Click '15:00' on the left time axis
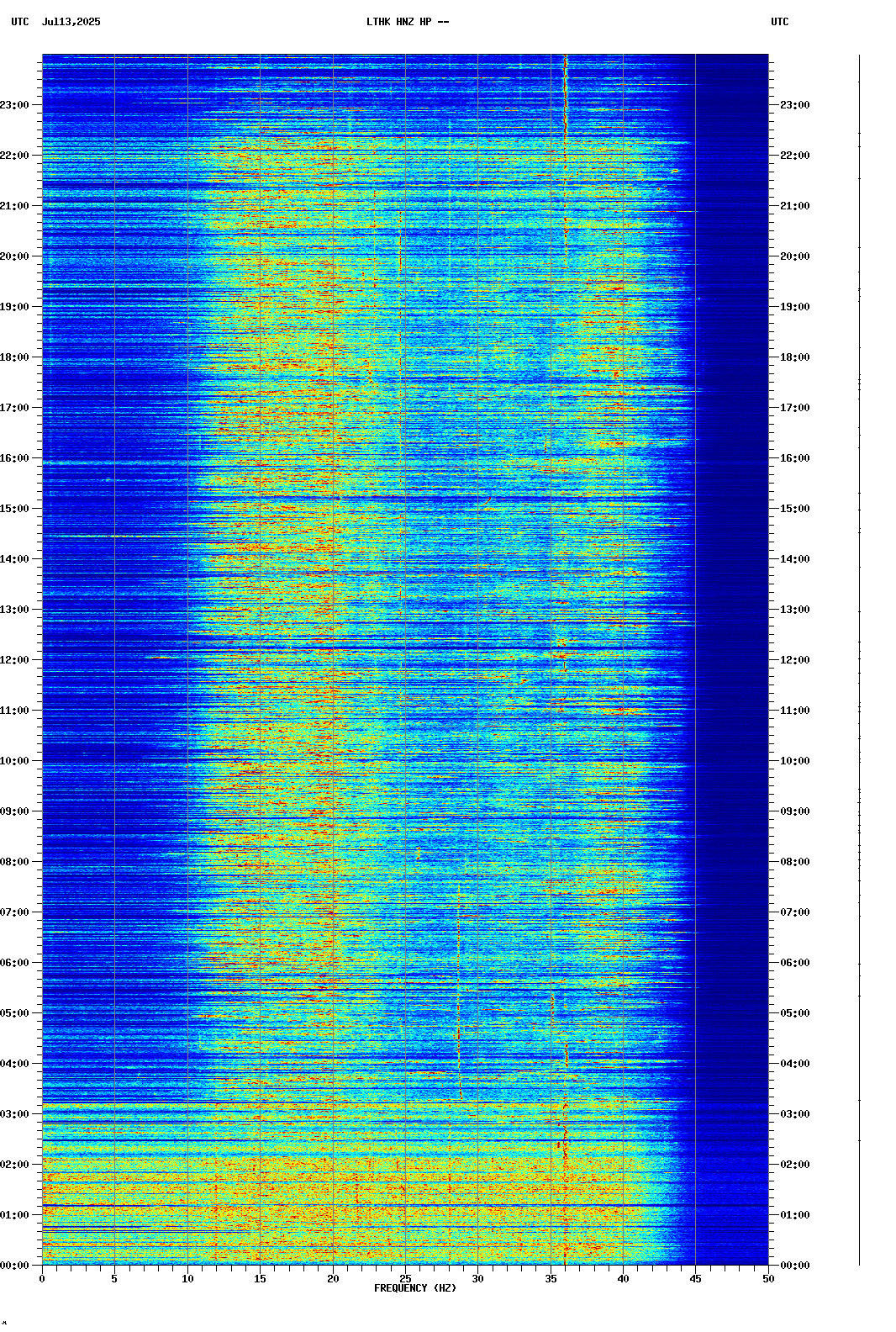This screenshot has width=896, height=1332. pyautogui.click(x=14, y=509)
